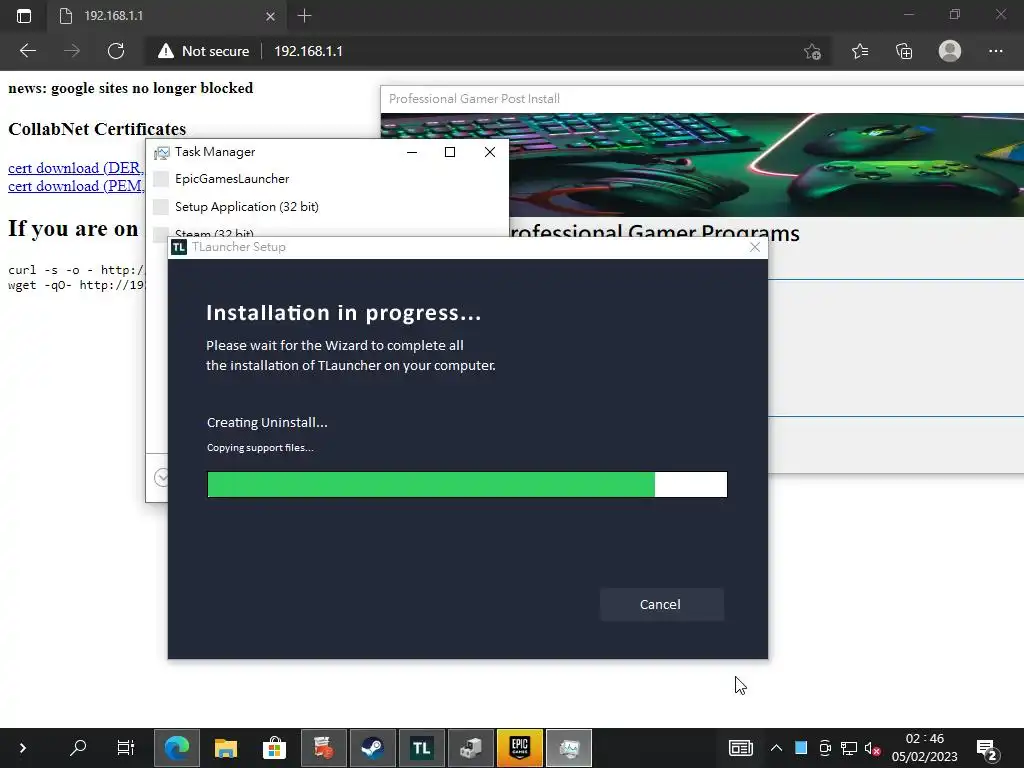Go back in the browser
The image size is (1024, 768).
pyautogui.click(x=27, y=51)
